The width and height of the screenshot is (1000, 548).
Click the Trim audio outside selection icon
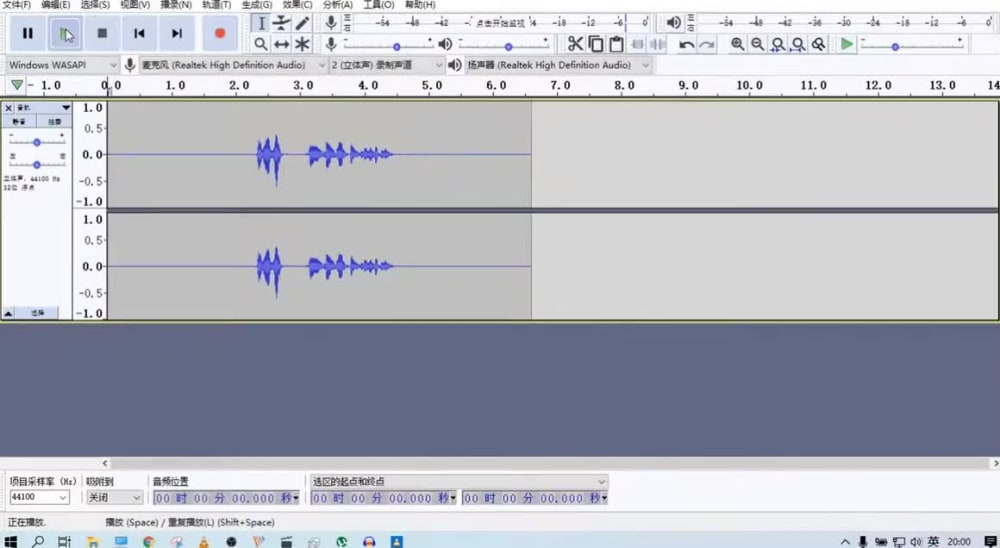(x=636, y=44)
